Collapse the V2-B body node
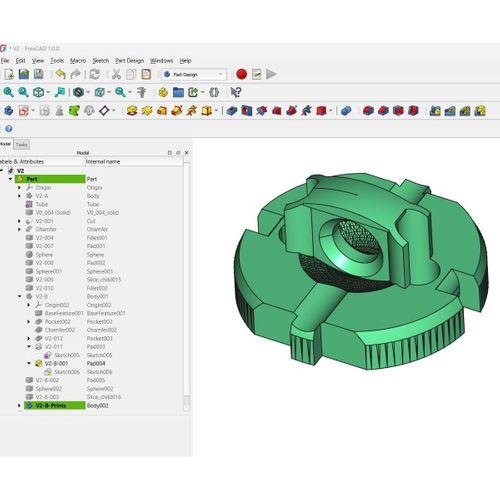Image resolution: width=500 pixels, height=500 pixels. [x=20, y=296]
